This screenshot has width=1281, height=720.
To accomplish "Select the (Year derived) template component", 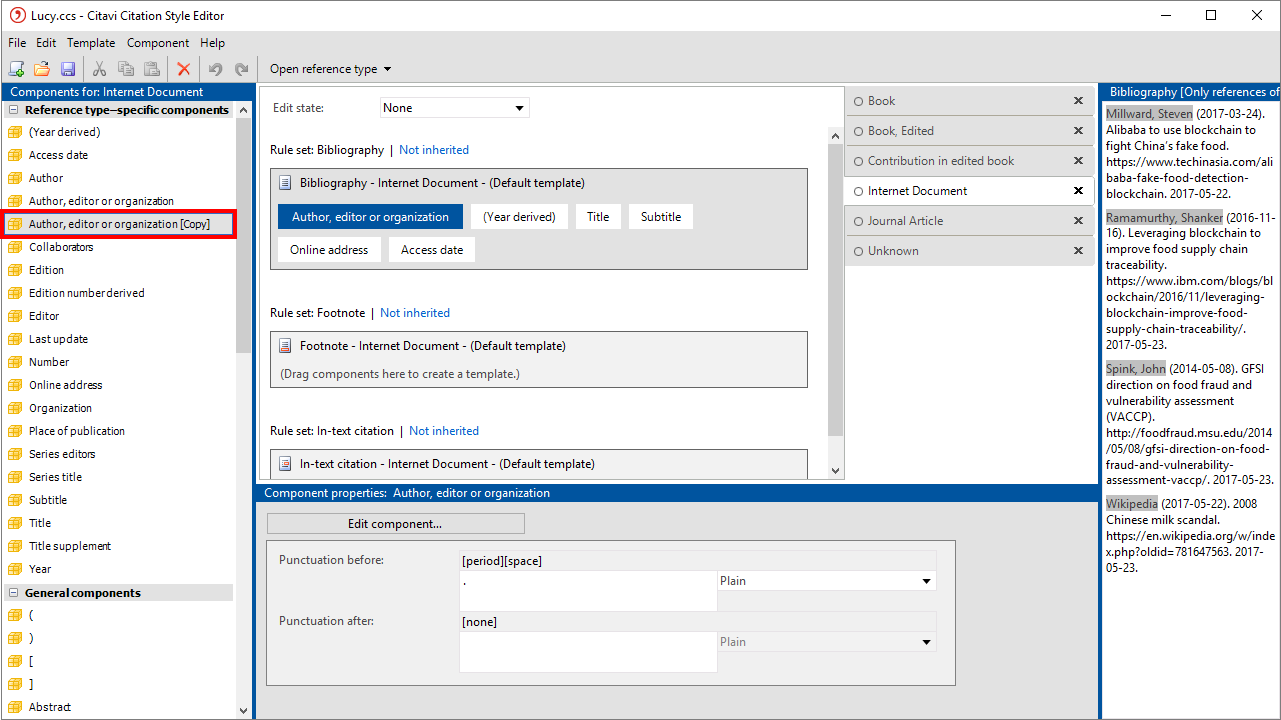I will pyautogui.click(x=519, y=217).
